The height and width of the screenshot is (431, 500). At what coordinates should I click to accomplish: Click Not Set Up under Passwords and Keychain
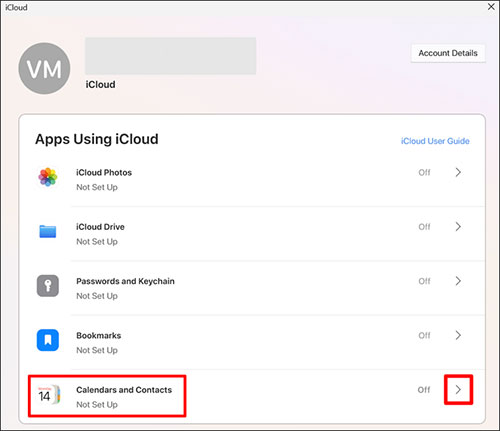tap(97, 296)
